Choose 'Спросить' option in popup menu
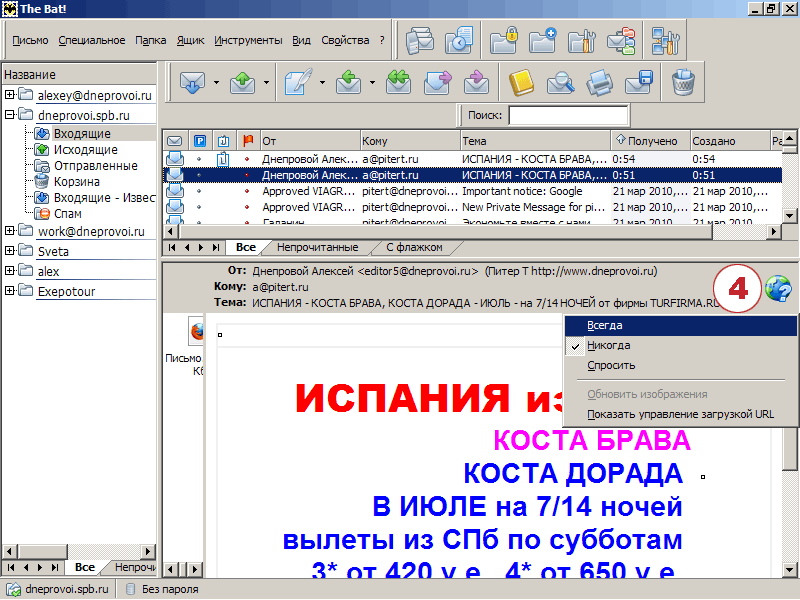Screen dimensions: 800x600 pyautogui.click(x=611, y=365)
